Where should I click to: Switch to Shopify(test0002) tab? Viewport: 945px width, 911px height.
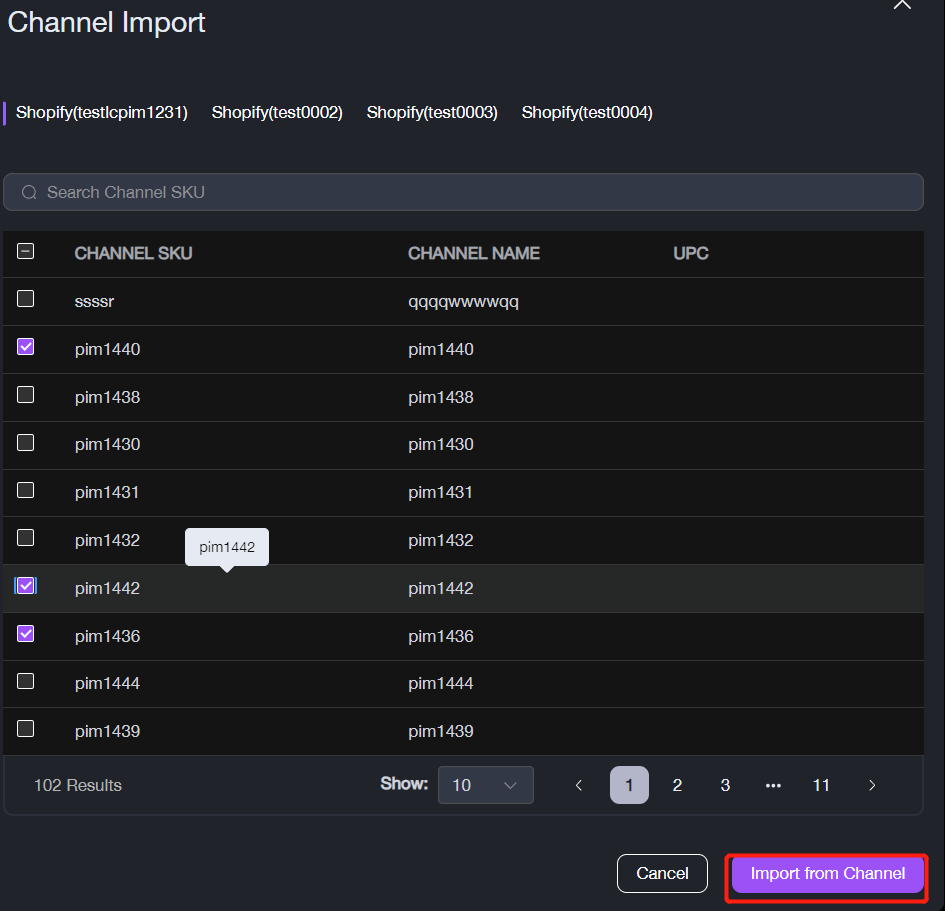point(277,113)
